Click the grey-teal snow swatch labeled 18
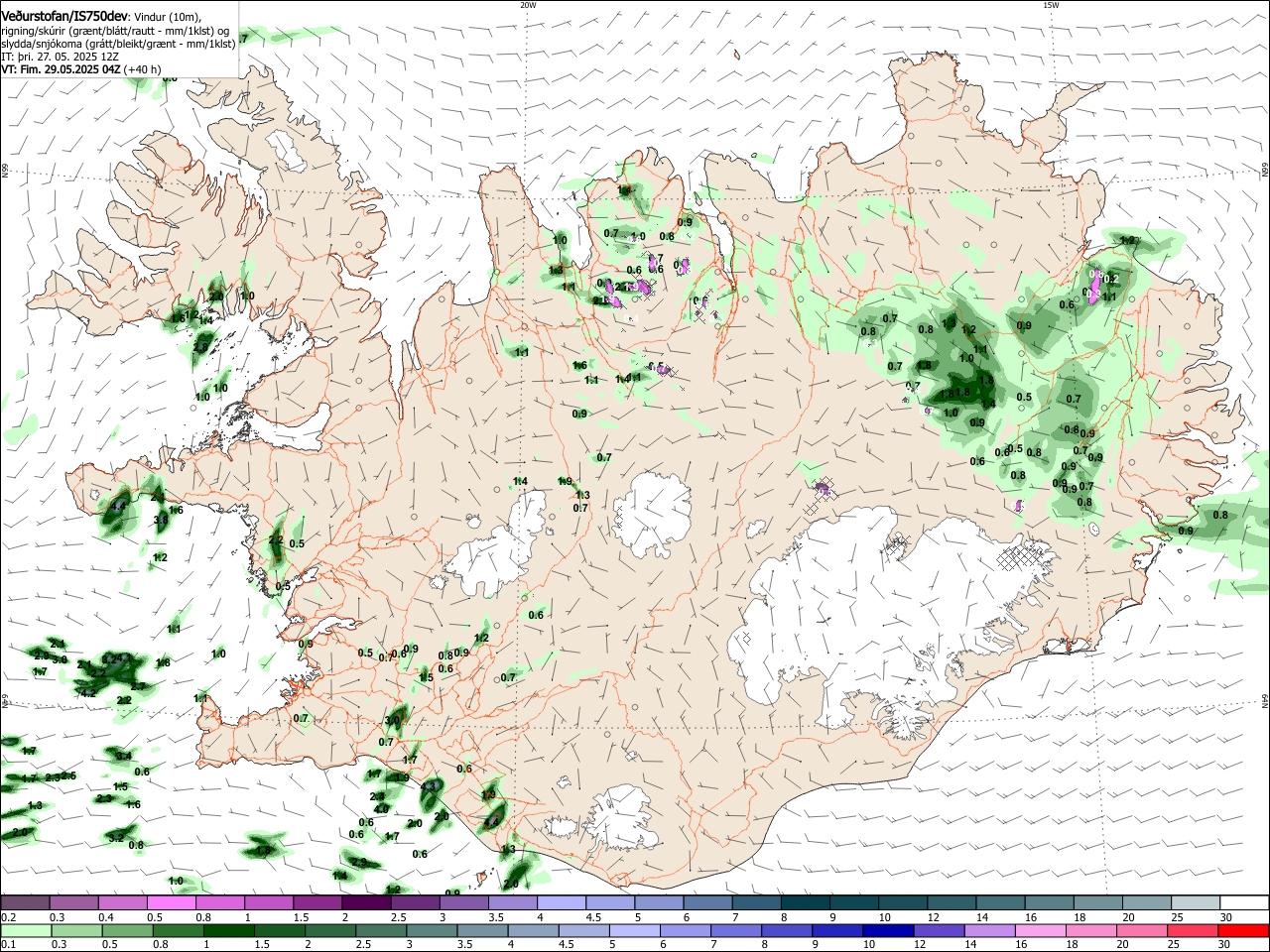 [1097, 903]
